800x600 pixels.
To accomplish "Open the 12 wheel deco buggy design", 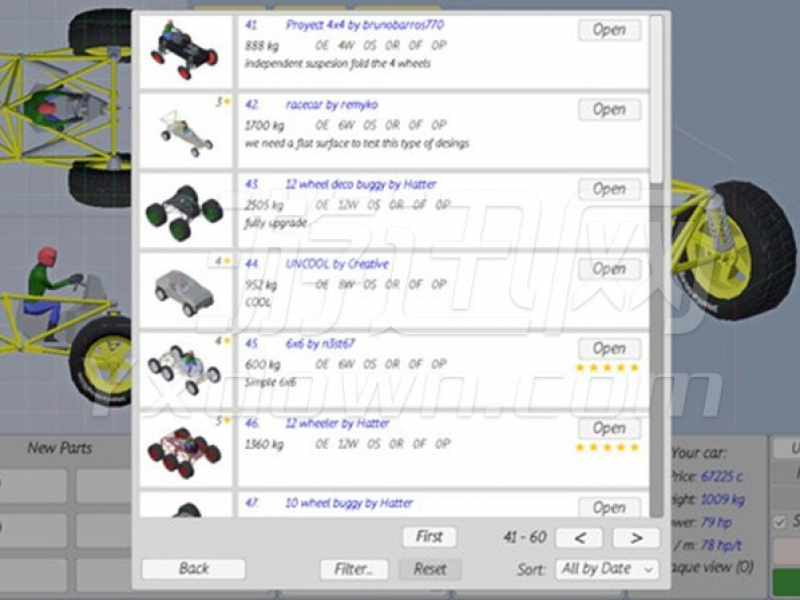I will tap(609, 189).
